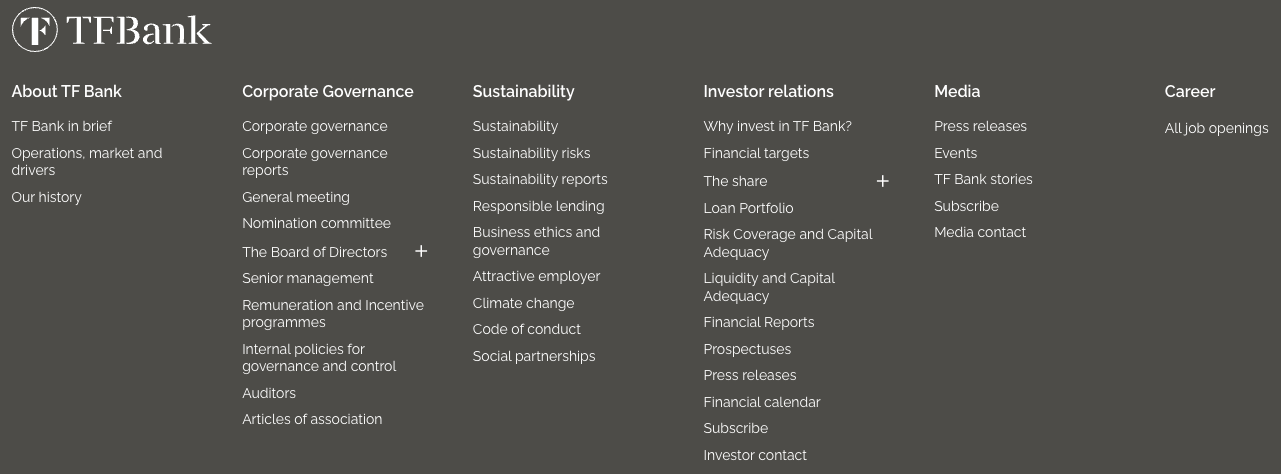Screen dimensions: 1281x474
Task: Go to Media contact page
Action: pos(980,232)
